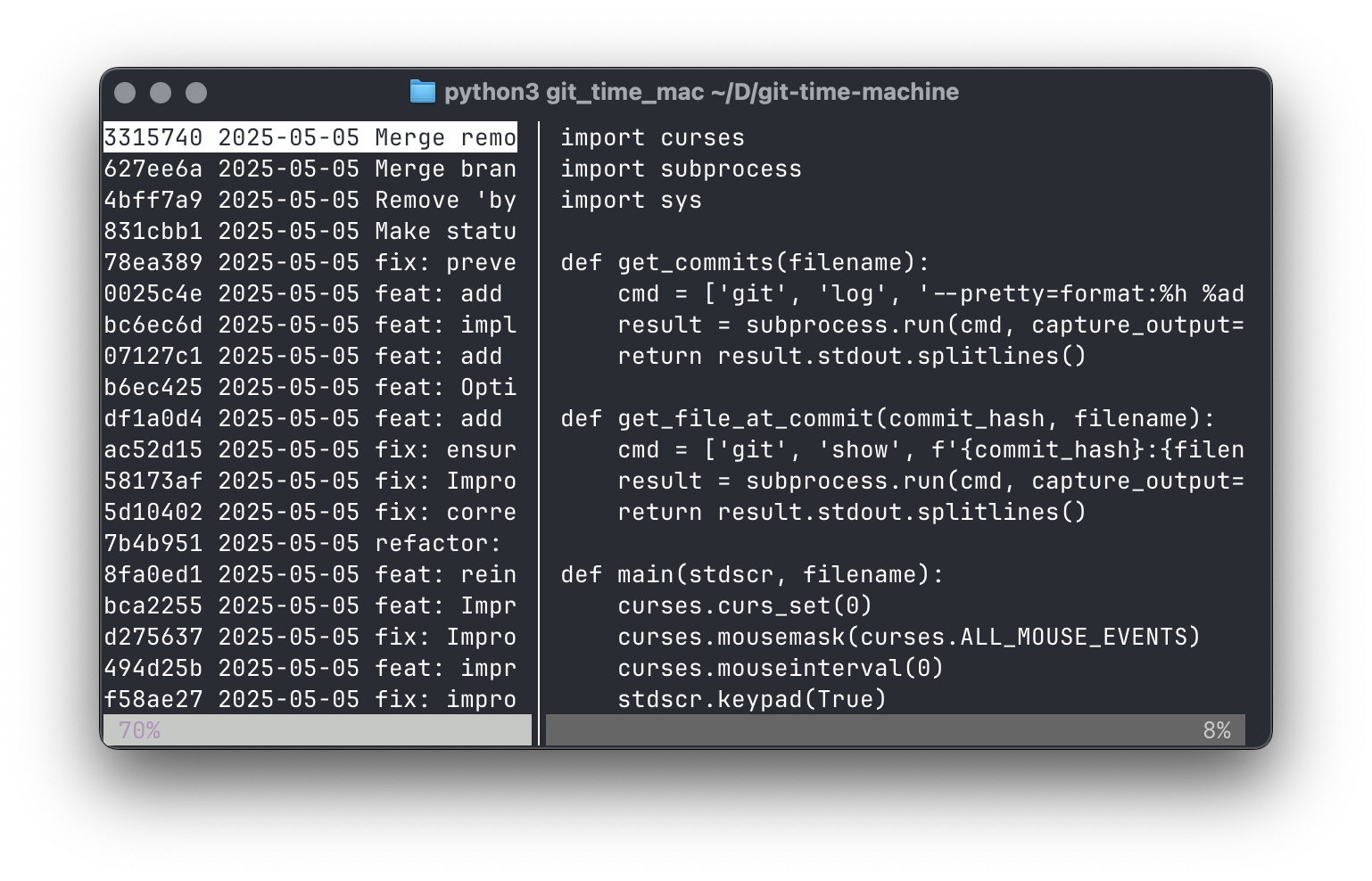Viewport: 1372px width, 881px height.
Task: Click the 70% commit list status bar
Action: click(x=317, y=730)
